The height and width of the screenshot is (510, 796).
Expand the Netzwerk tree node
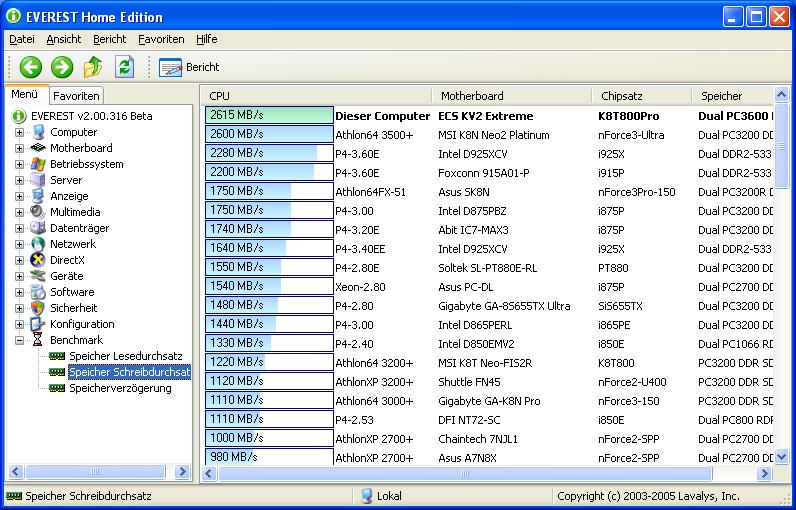click(x=19, y=244)
